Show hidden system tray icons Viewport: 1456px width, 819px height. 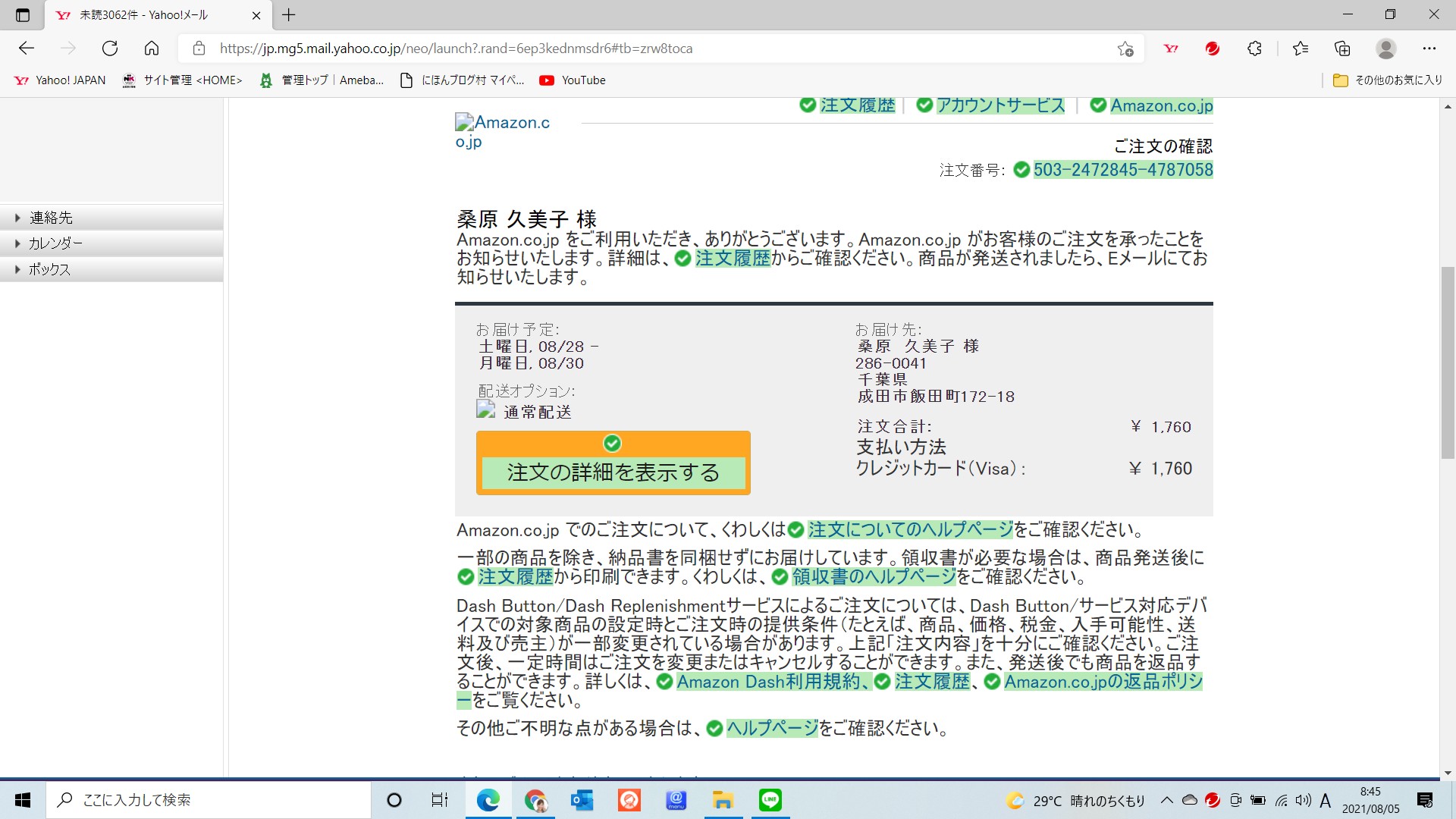[1167, 800]
